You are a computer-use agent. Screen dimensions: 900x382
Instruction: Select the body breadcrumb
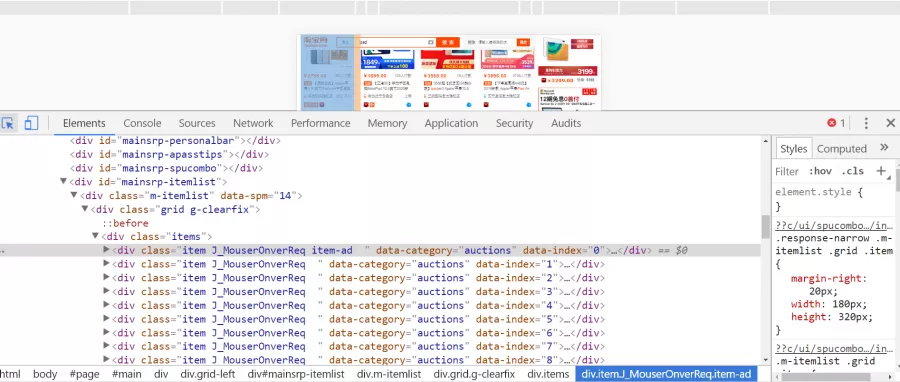(x=45, y=374)
